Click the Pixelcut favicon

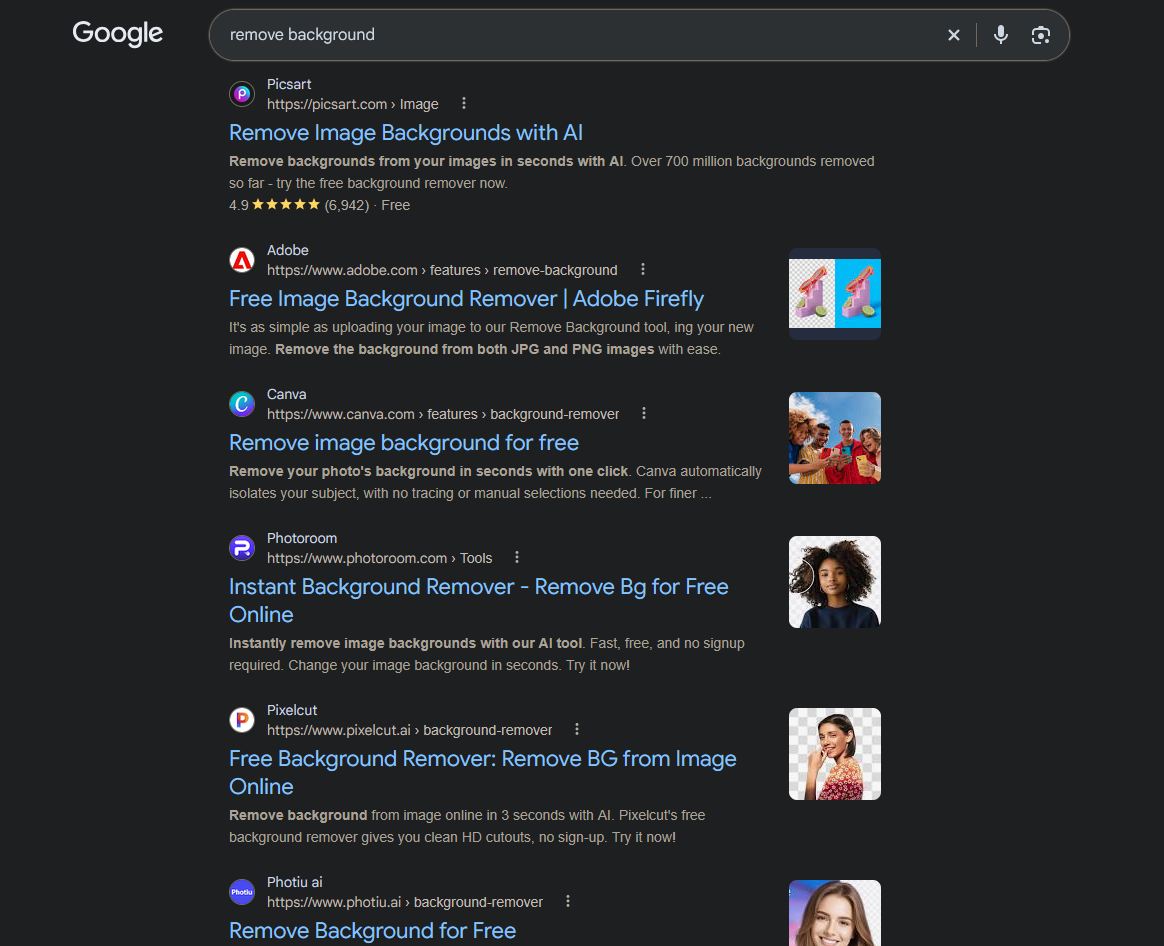tap(242, 720)
